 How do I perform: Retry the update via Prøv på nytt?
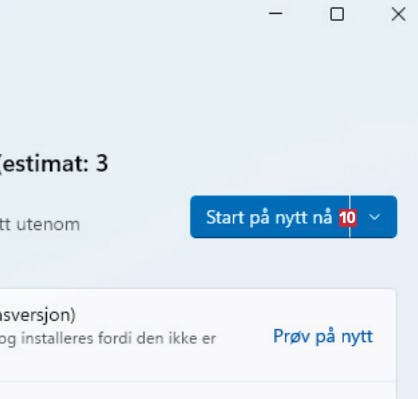323,336
